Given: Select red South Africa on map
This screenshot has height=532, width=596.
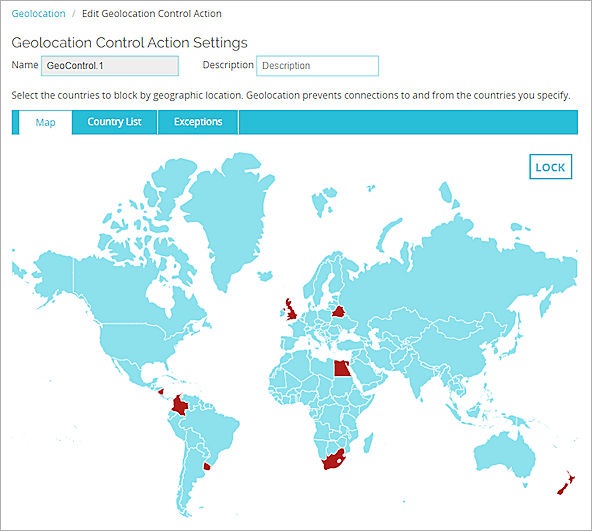Looking at the screenshot, I should (332, 461).
